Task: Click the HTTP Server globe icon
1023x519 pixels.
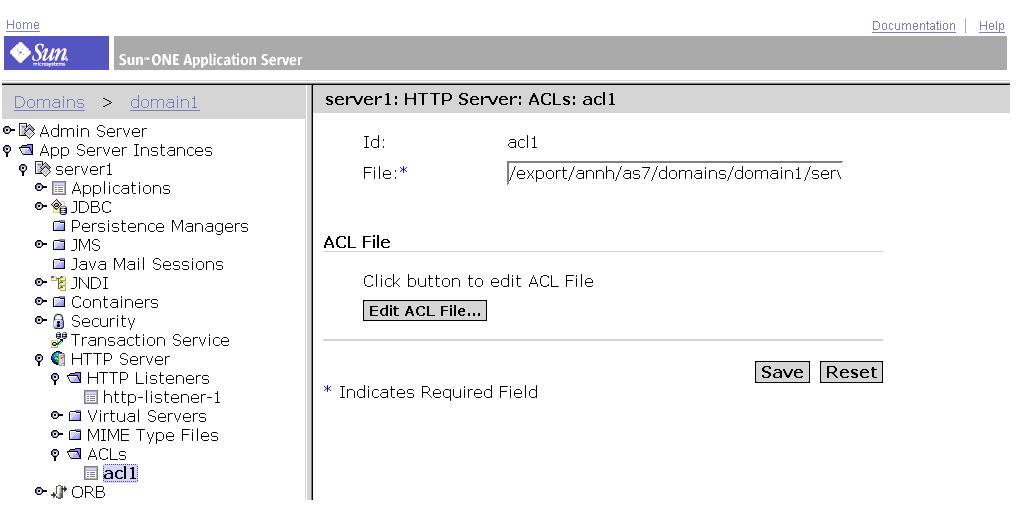Action: pos(58,359)
